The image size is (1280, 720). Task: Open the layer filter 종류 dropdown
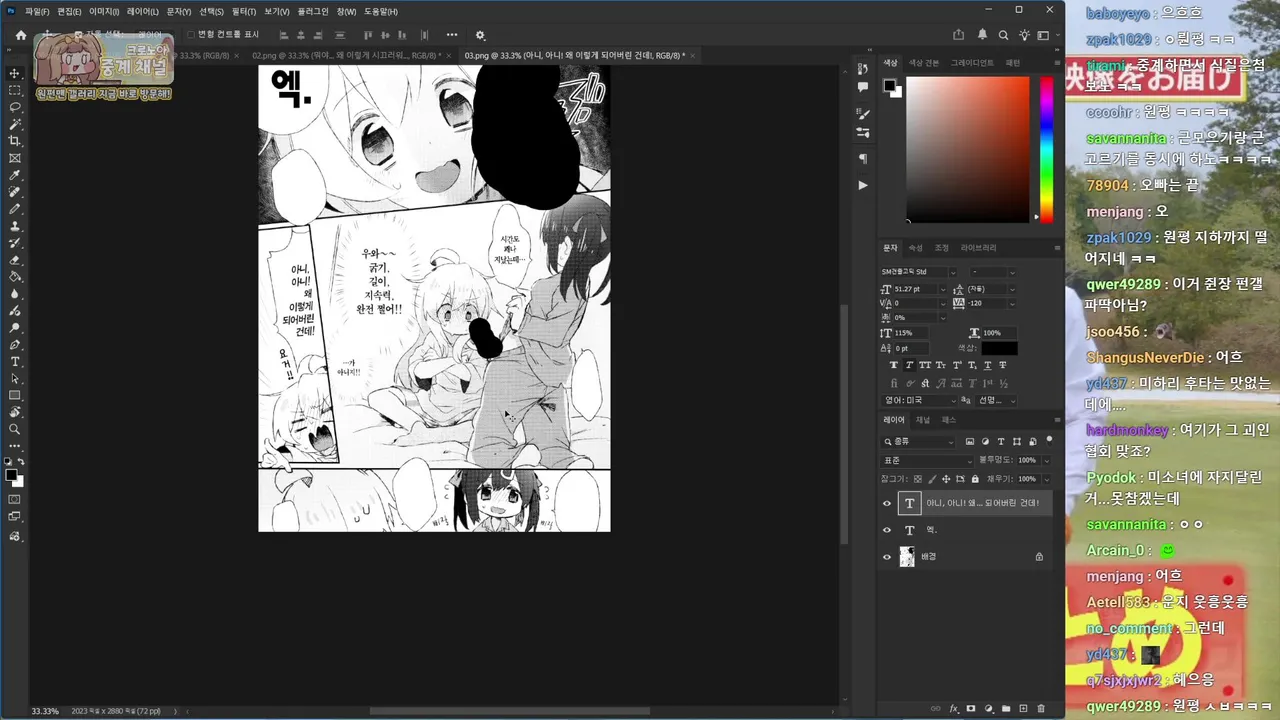click(x=920, y=441)
